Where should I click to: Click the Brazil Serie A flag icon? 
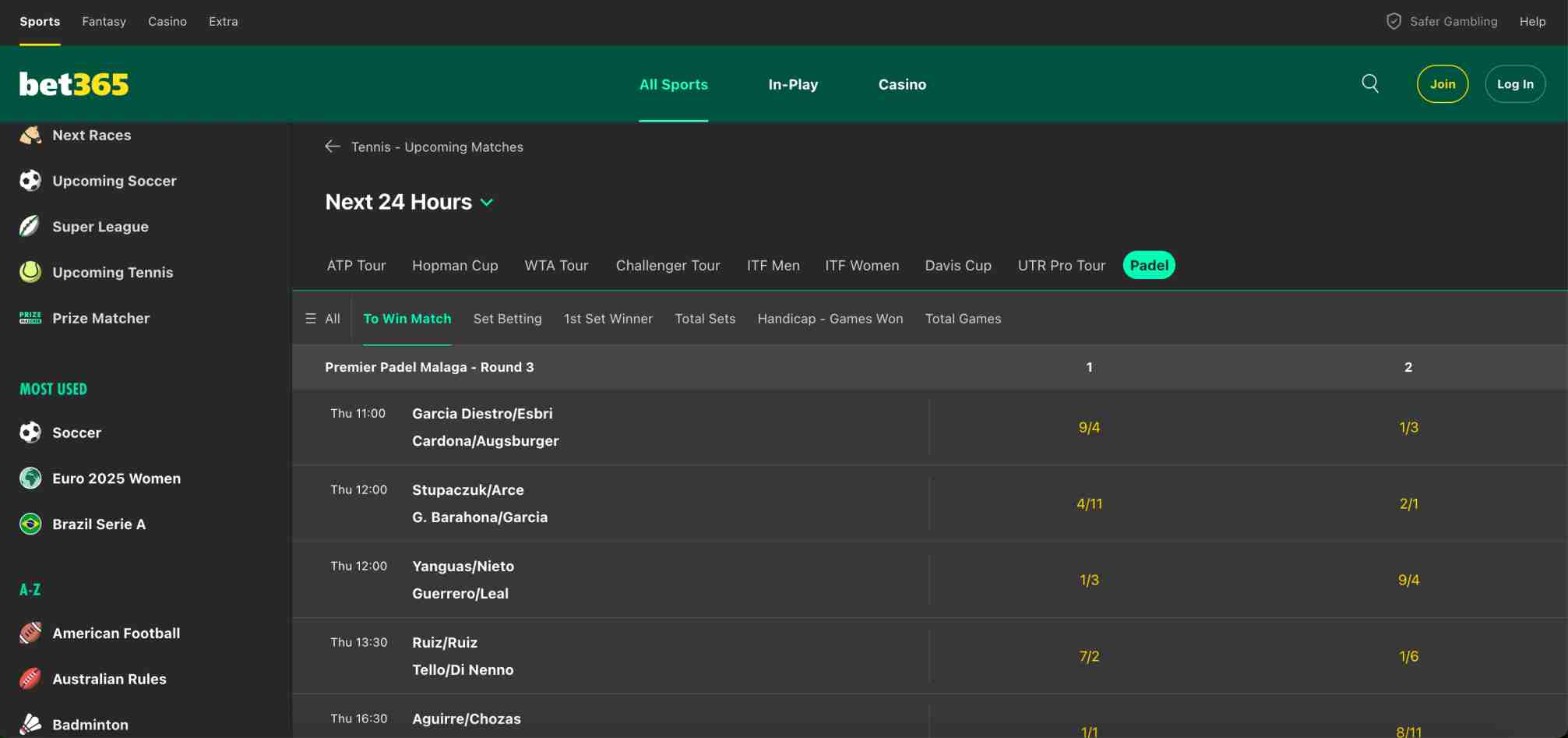click(30, 524)
